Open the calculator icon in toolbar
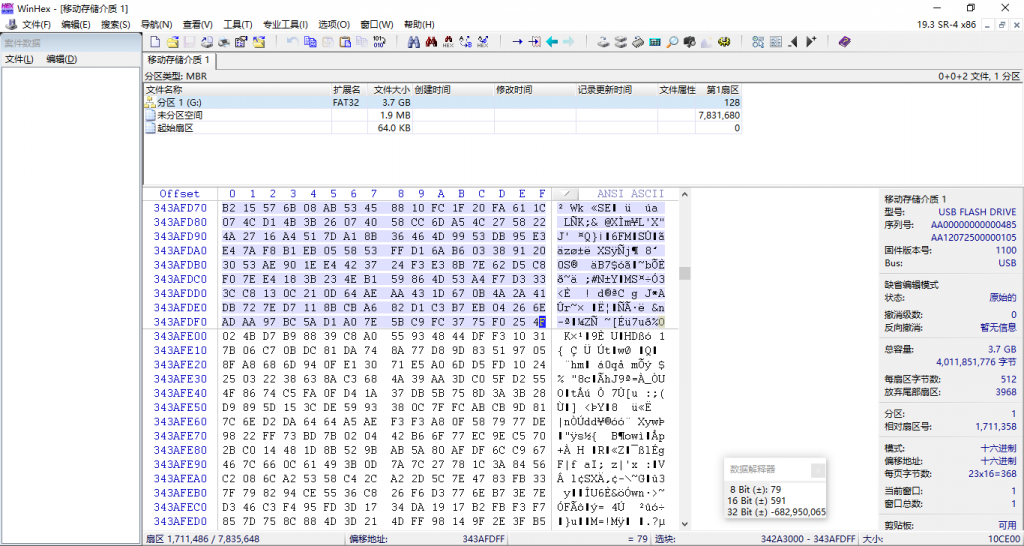Image resolution: width=1024 pixels, height=546 pixels. pyautogui.click(x=655, y=42)
